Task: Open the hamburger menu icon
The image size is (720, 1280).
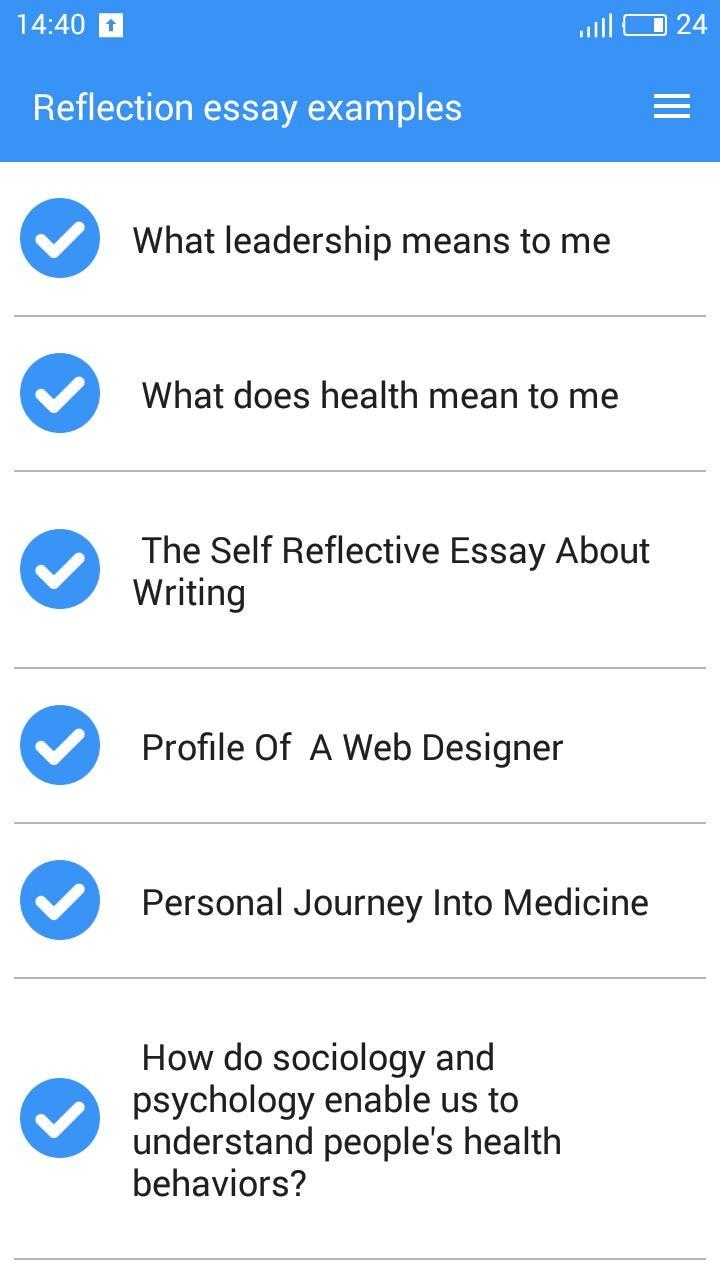Action: tap(672, 107)
